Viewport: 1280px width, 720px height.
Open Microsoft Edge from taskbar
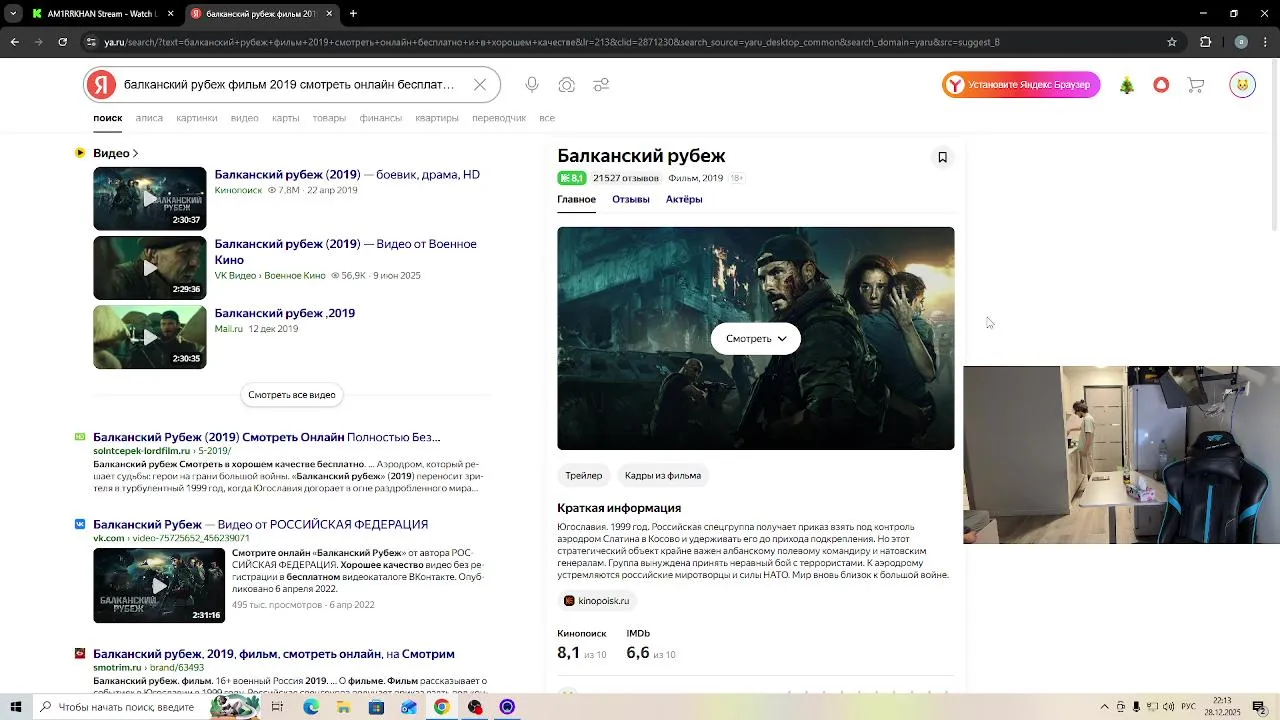(310, 707)
